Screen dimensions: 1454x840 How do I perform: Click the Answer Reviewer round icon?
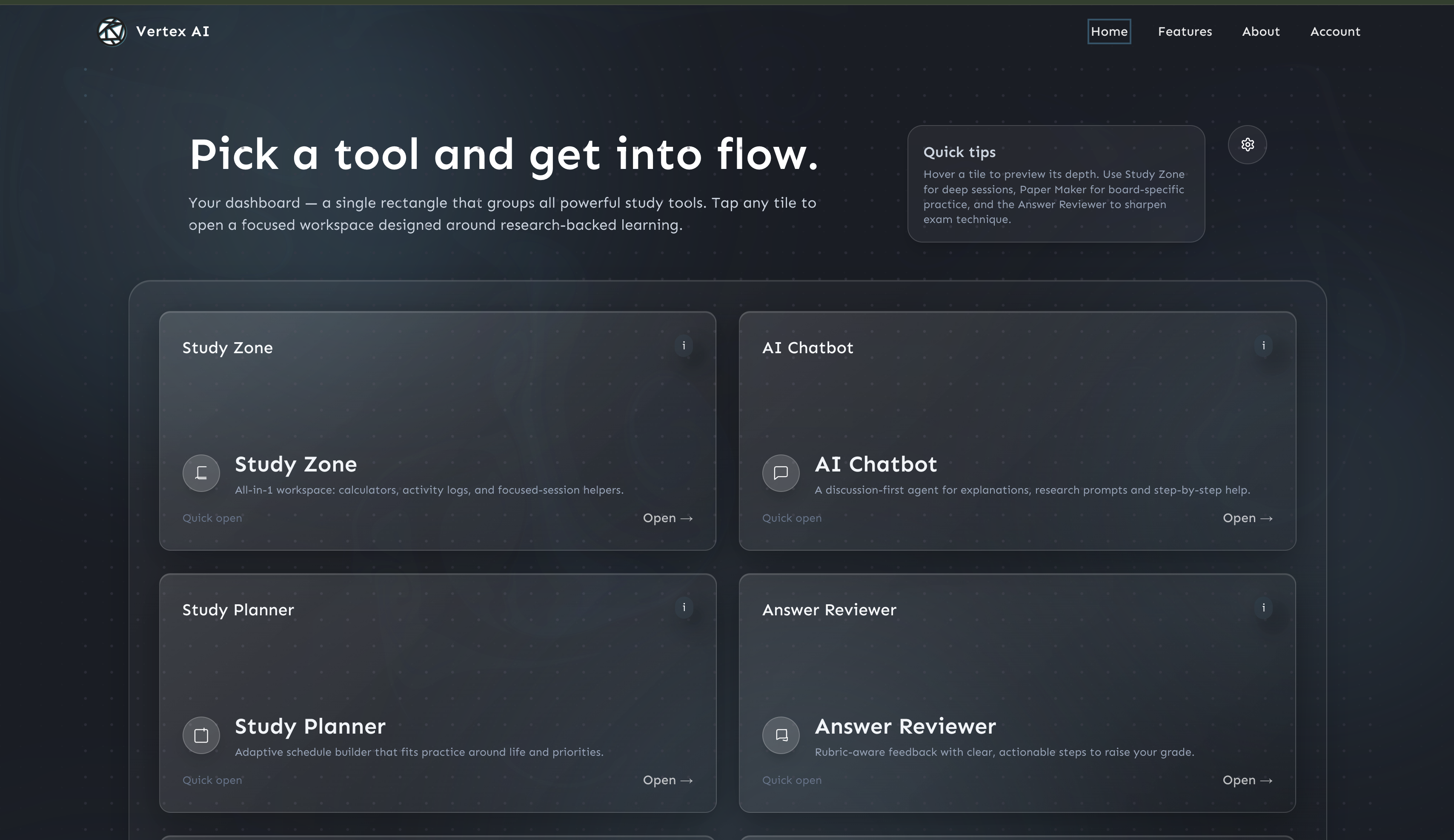(x=781, y=735)
